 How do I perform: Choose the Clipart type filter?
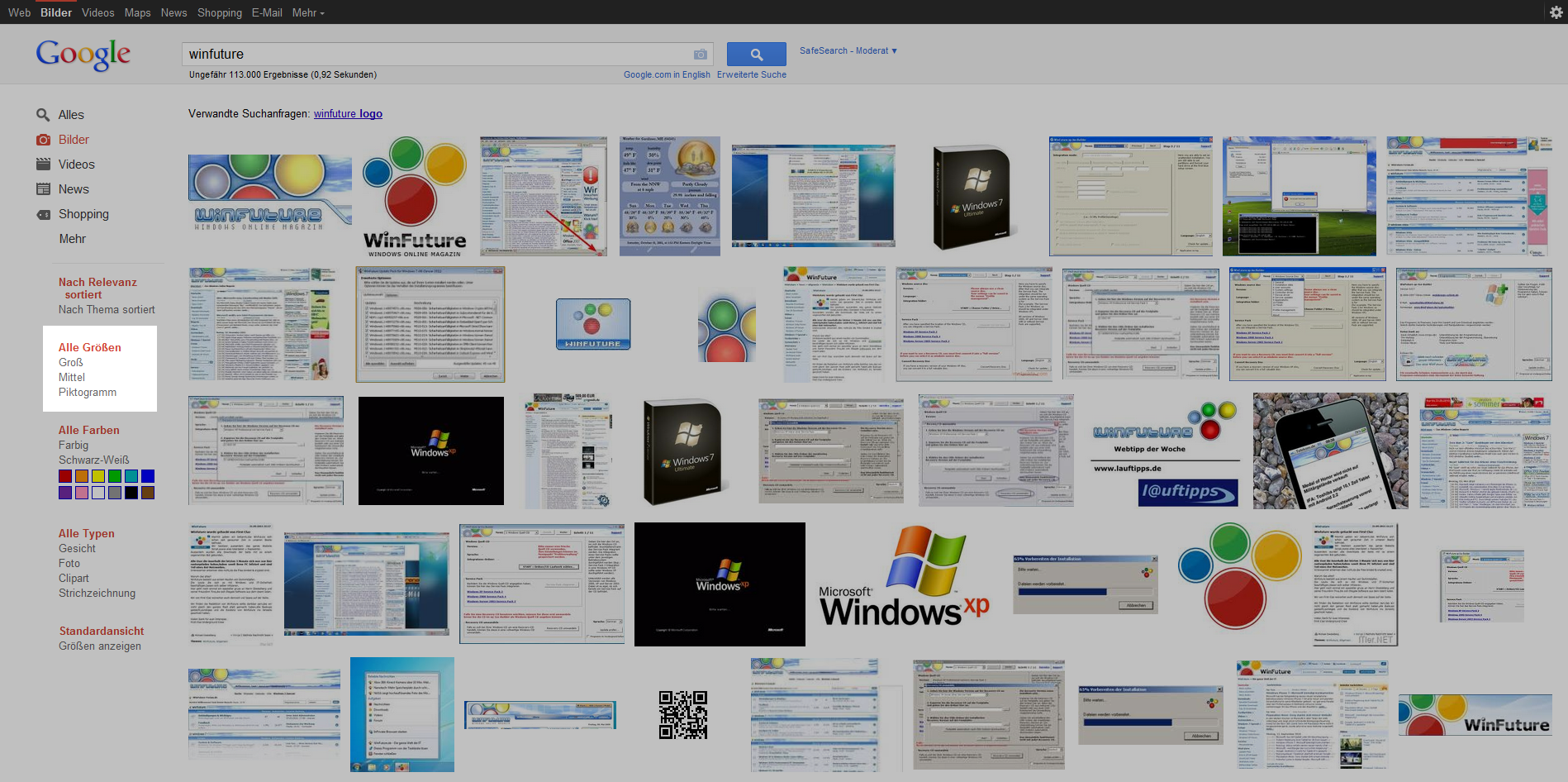tap(74, 579)
